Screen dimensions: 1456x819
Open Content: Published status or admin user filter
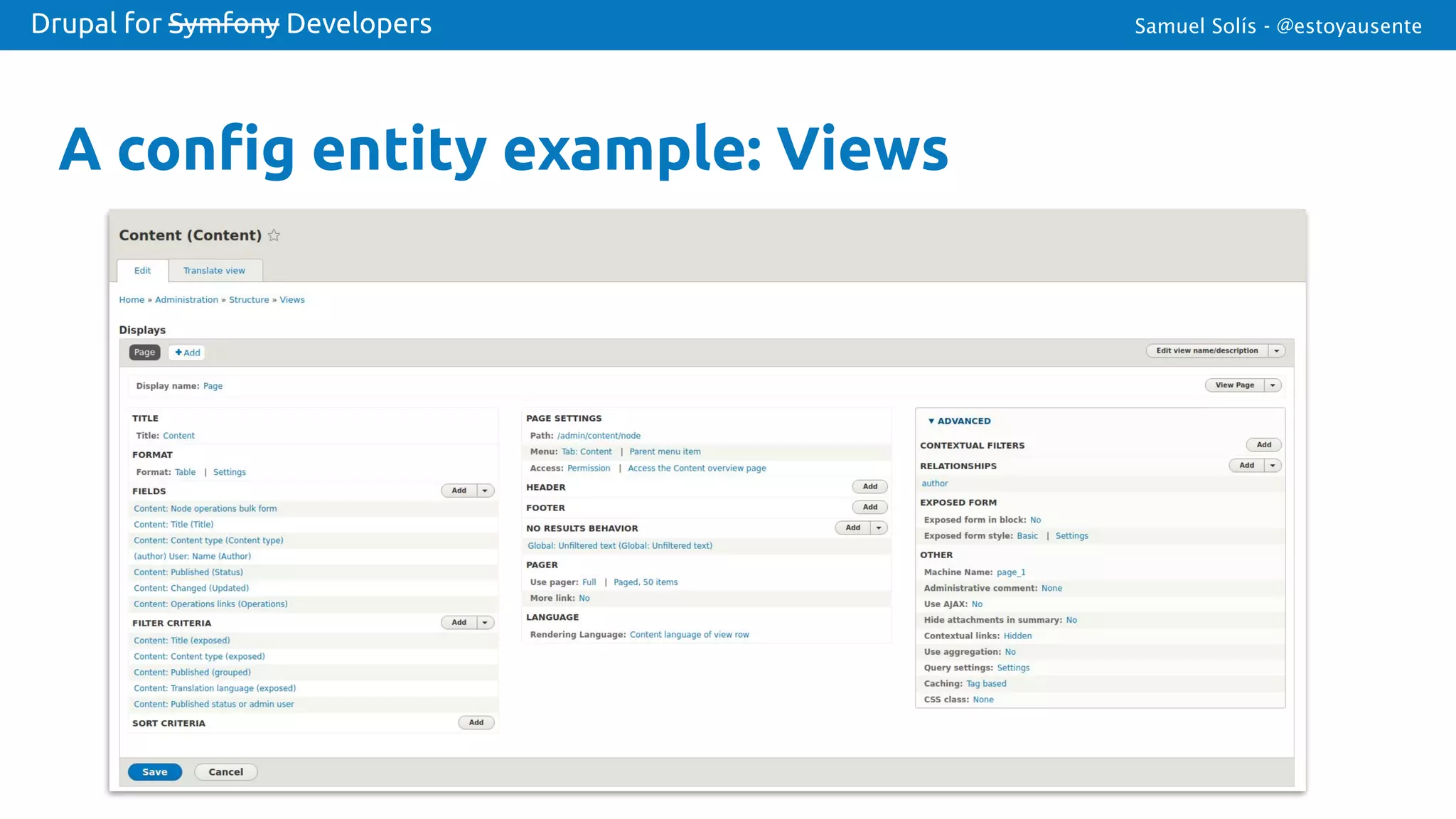pos(214,705)
